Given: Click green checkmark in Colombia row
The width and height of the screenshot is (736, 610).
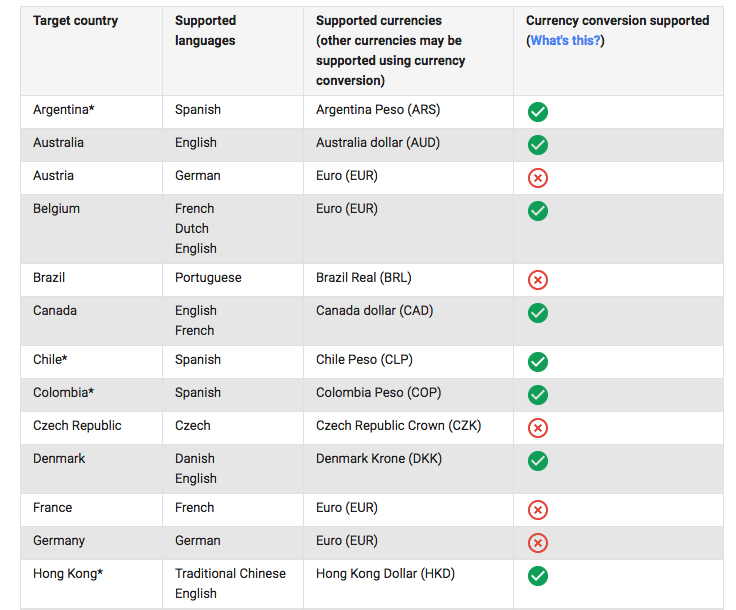Looking at the screenshot, I should point(538,395).
